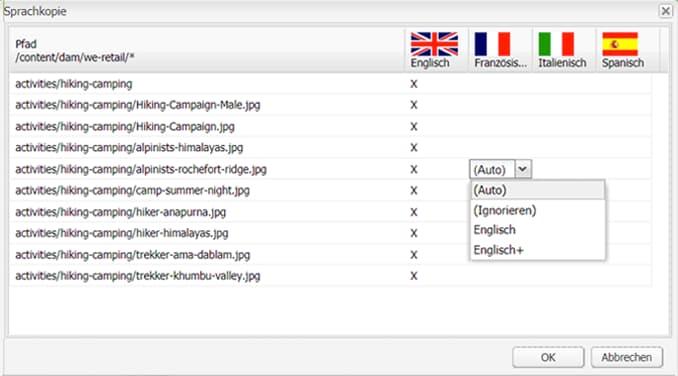The height and width of the screenshot is (376, 678).
Task: Confirm with the OK button
Action: 548,357
